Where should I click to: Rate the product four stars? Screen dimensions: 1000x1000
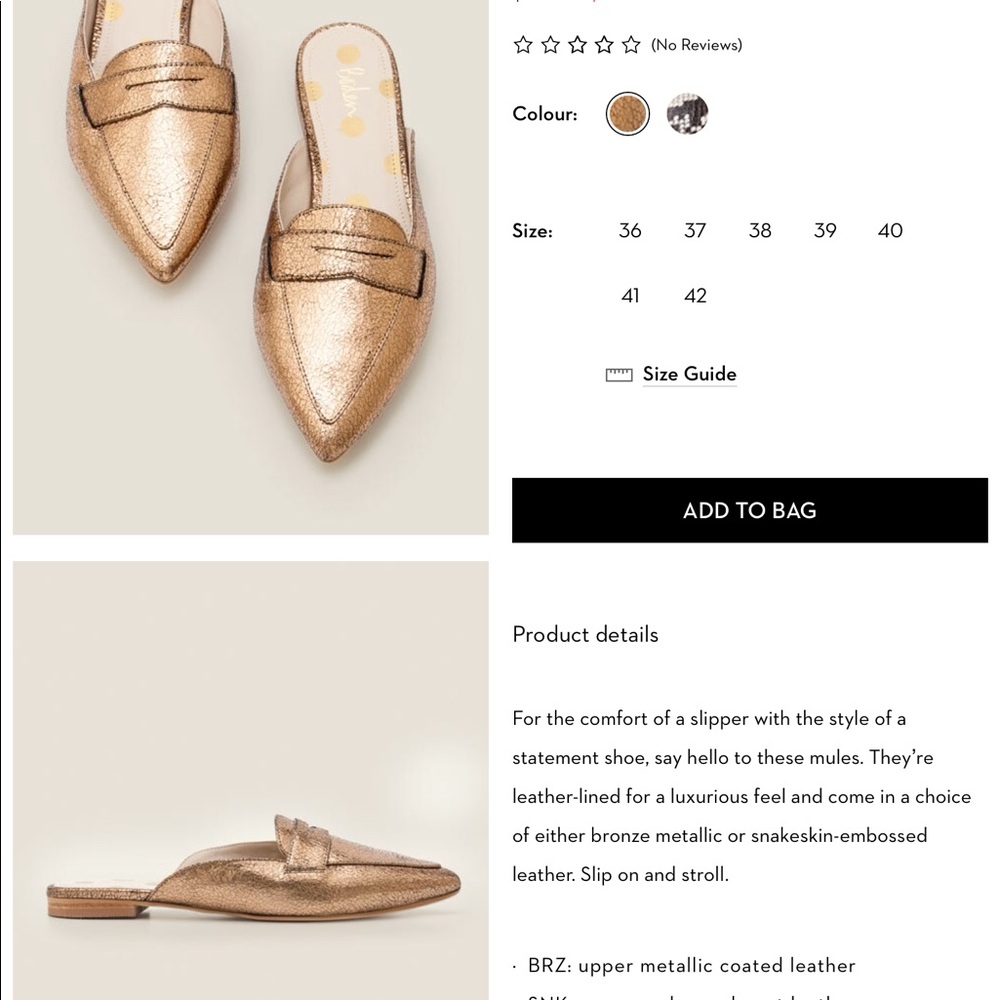(603, 44)
